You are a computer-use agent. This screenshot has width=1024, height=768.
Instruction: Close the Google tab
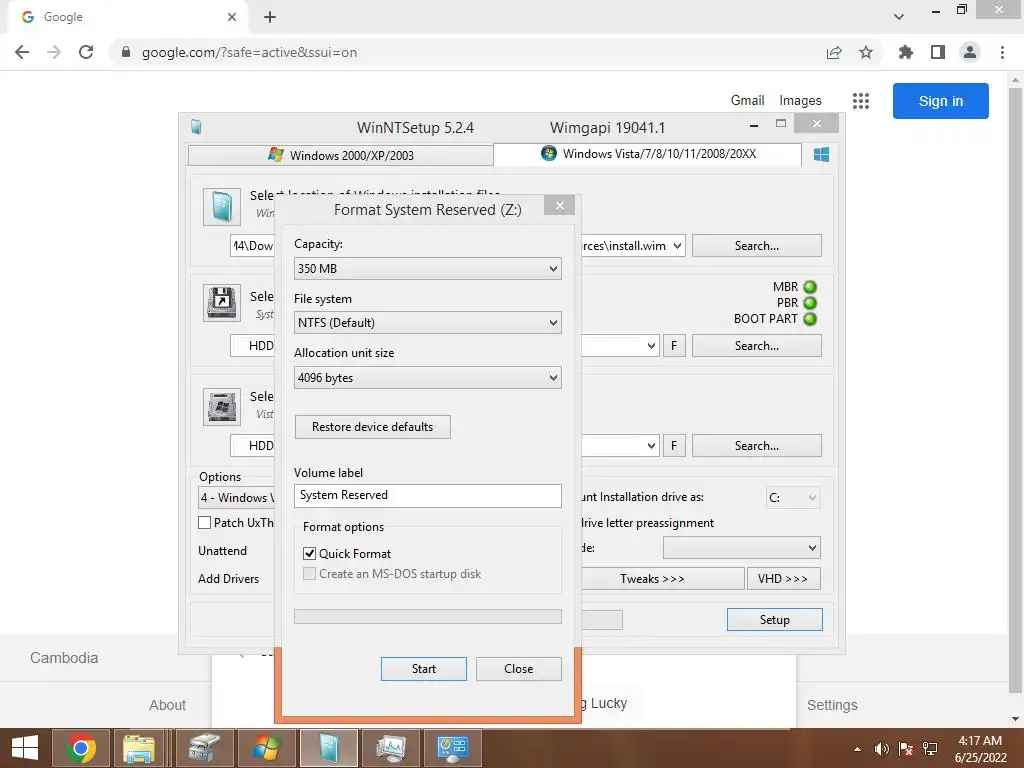232,17
